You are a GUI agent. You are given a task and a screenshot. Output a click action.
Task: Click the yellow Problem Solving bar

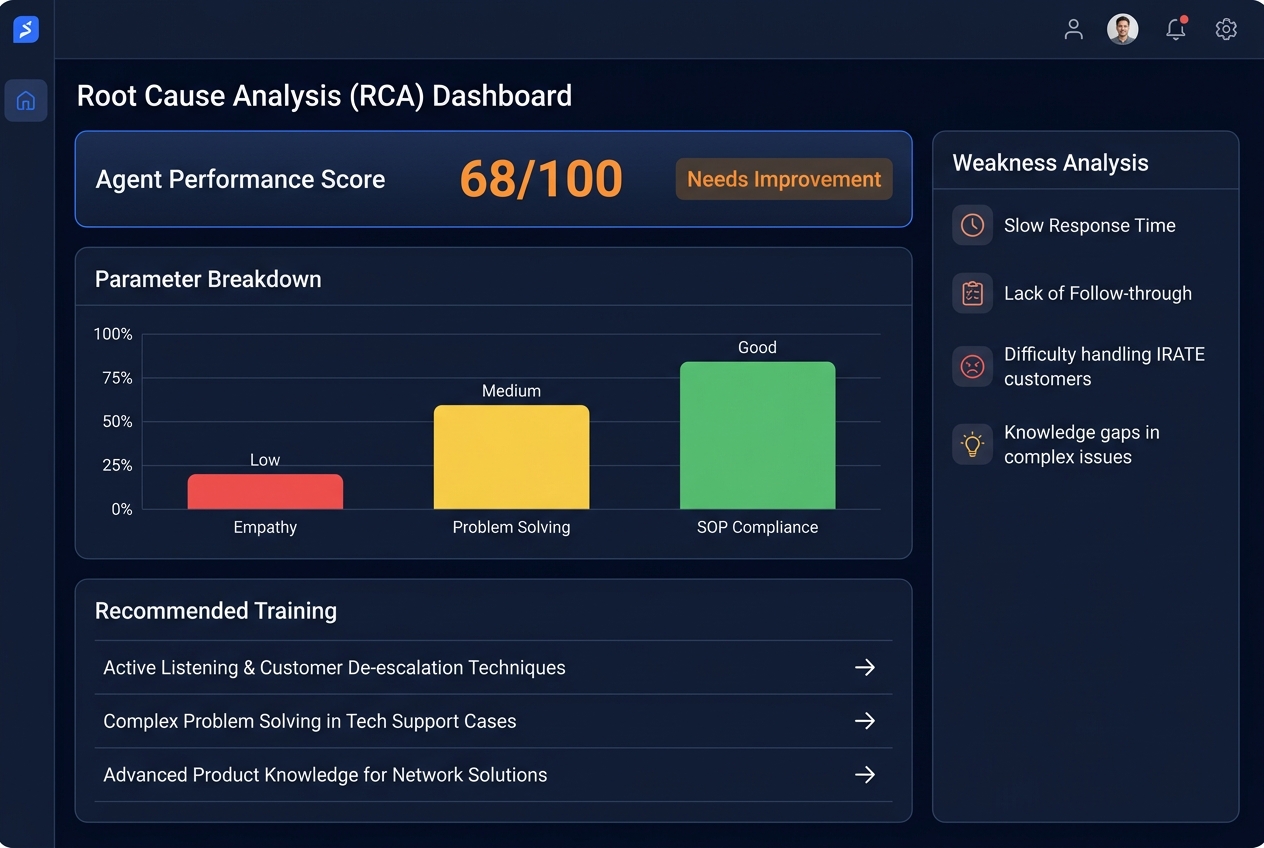pos(511,457)
